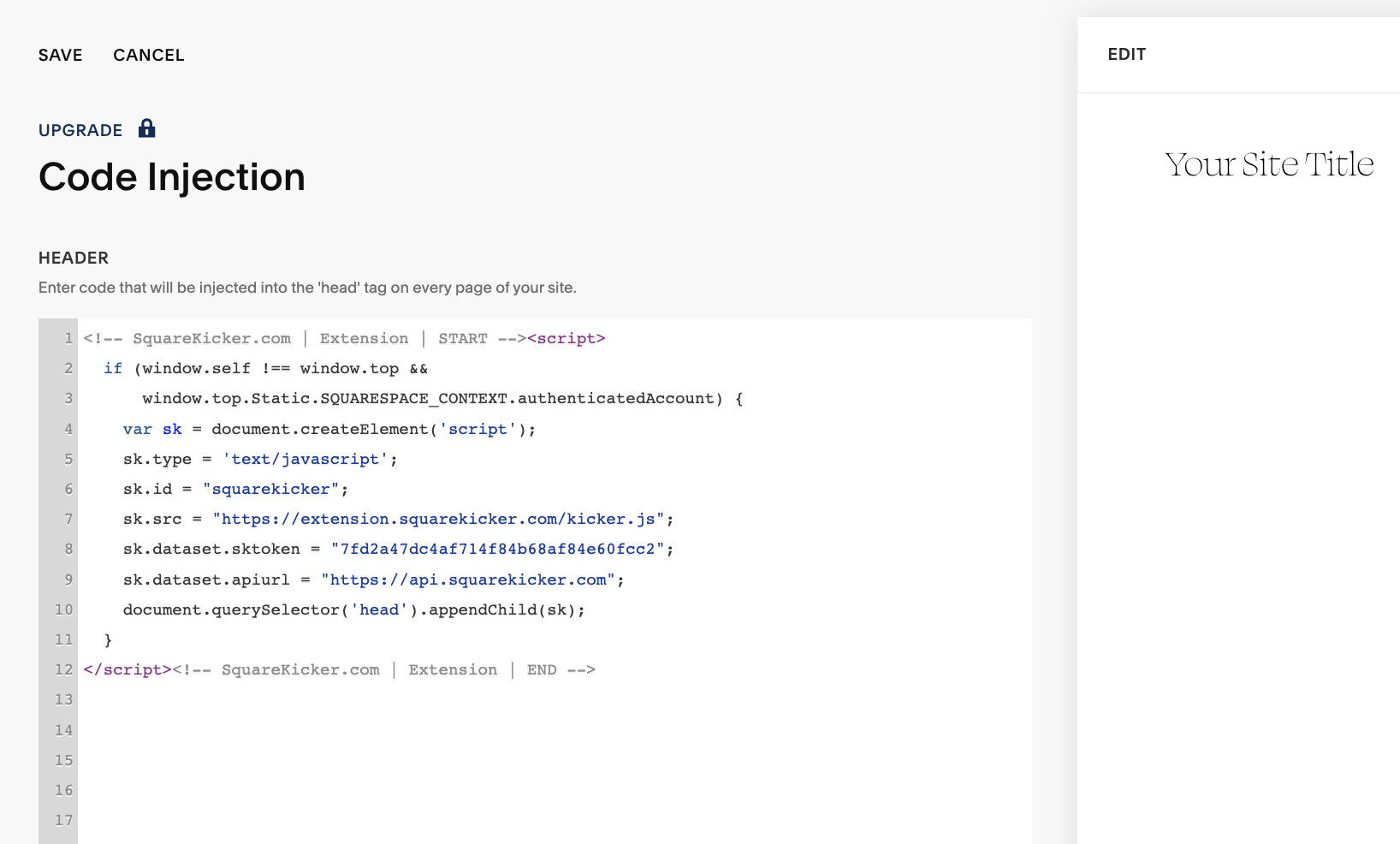This screenshot has height=844, width=1400.
Task: Click line number 8 in the gutter
Action: point(68,549)
